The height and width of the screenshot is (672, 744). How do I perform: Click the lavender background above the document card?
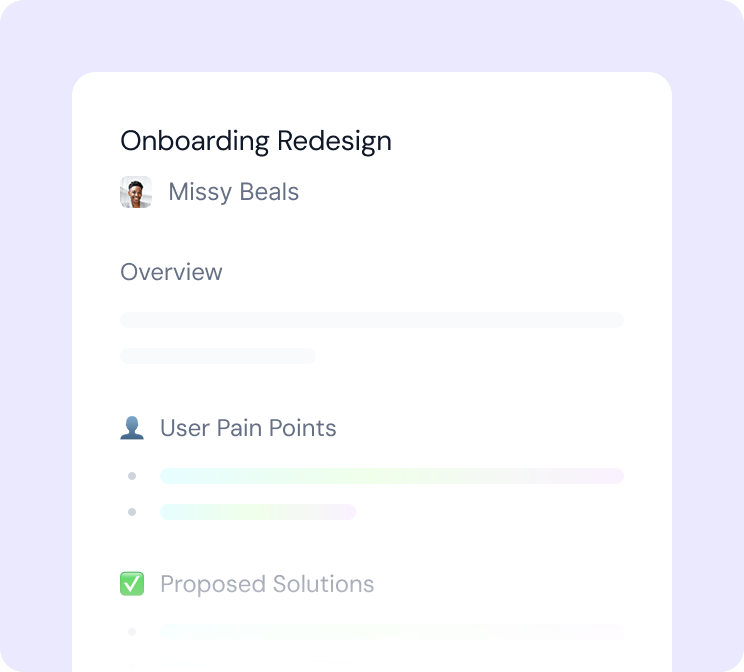click(372, 36)
